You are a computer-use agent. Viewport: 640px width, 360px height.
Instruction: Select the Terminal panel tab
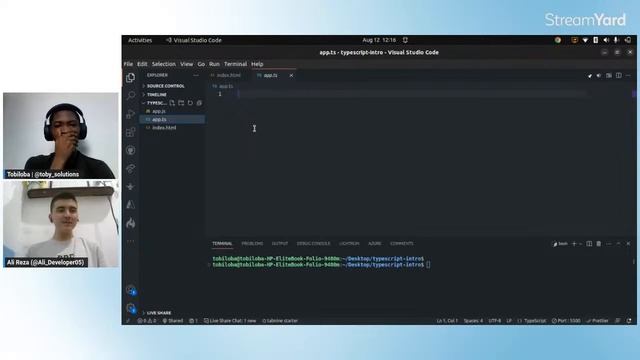[222, 244]
